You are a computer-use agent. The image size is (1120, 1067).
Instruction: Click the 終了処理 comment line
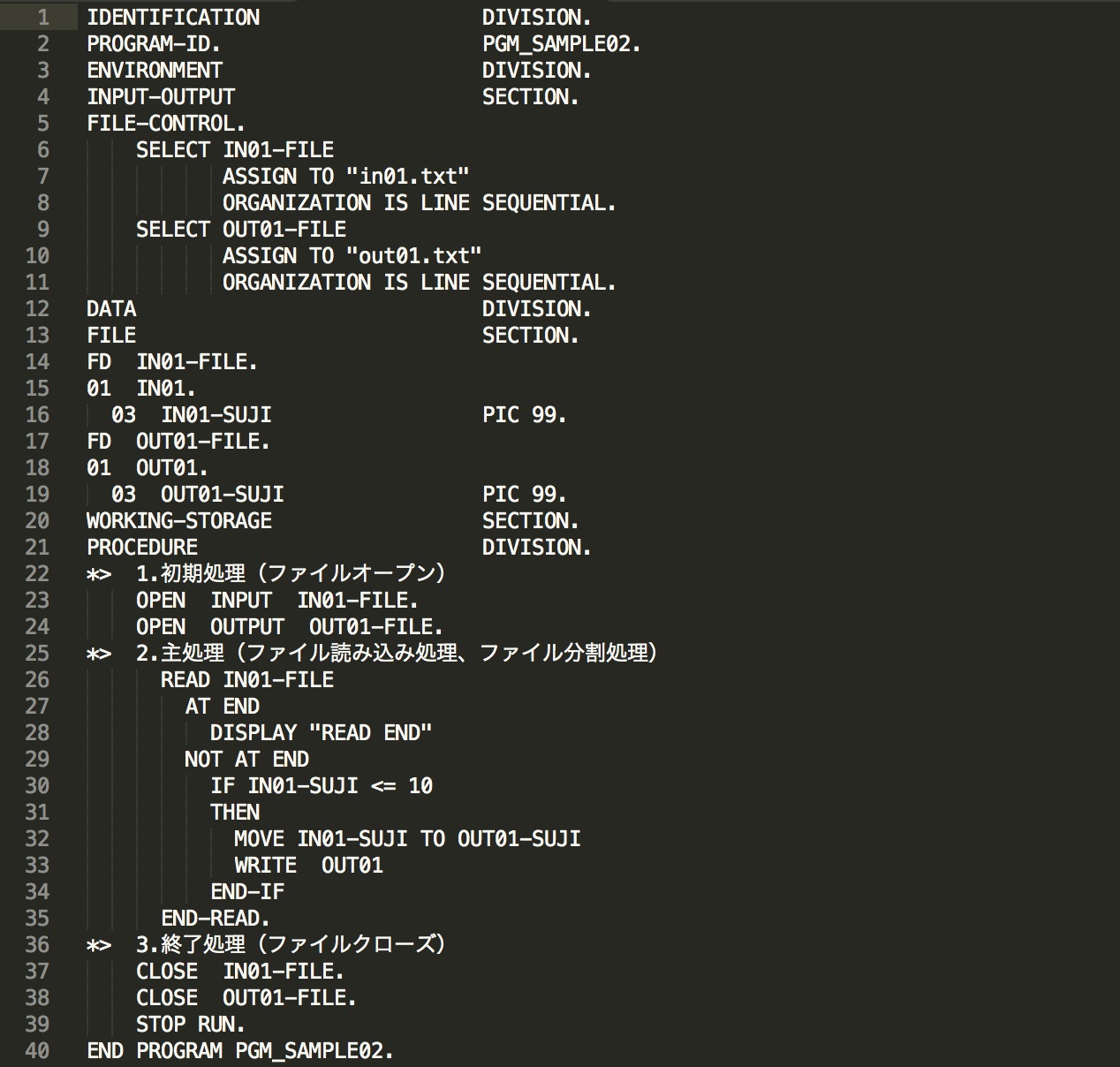pyautogui.click(x=290, y=945)
